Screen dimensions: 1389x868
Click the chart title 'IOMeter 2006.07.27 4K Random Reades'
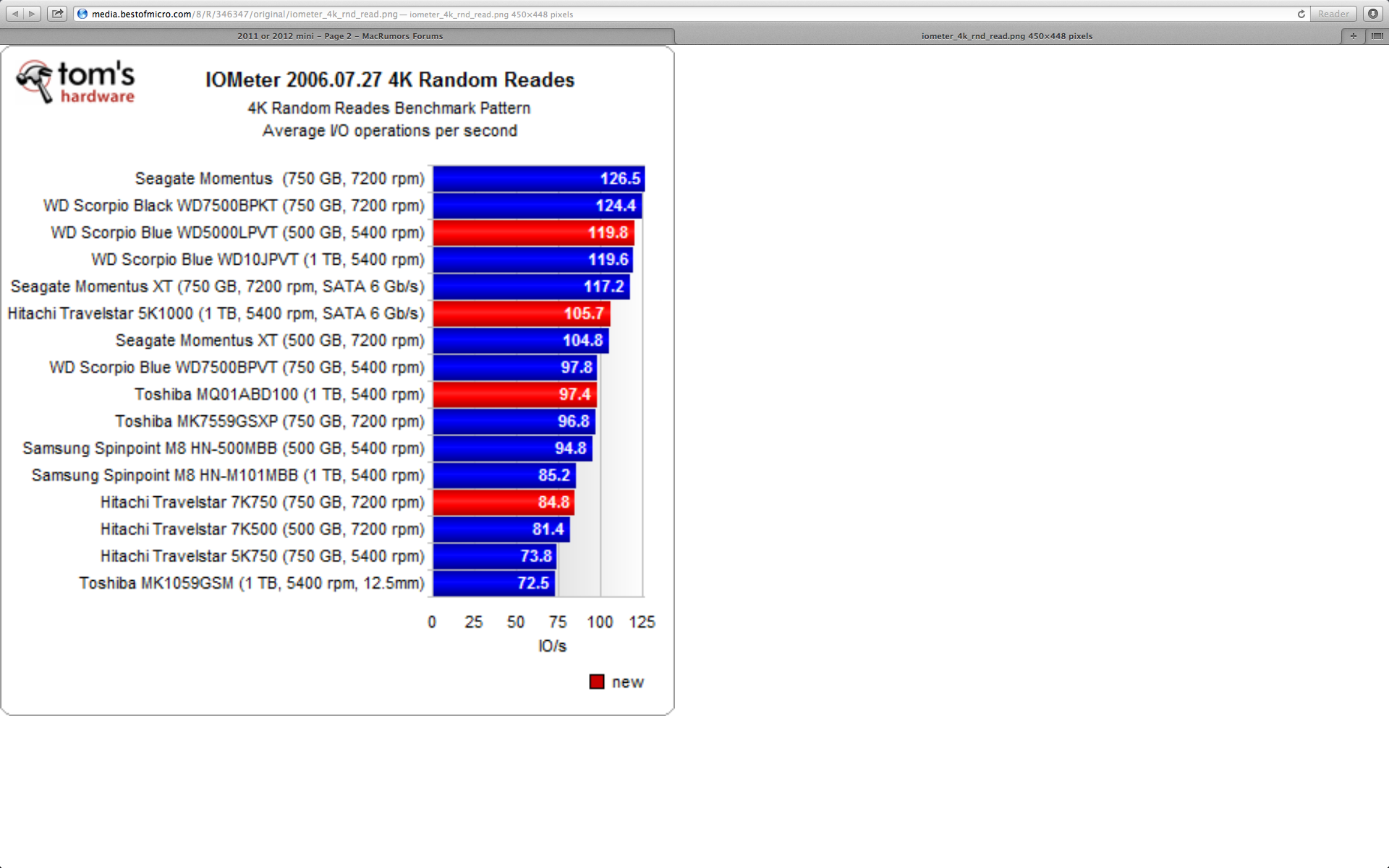pyautogui.click(x=389, y=80)
